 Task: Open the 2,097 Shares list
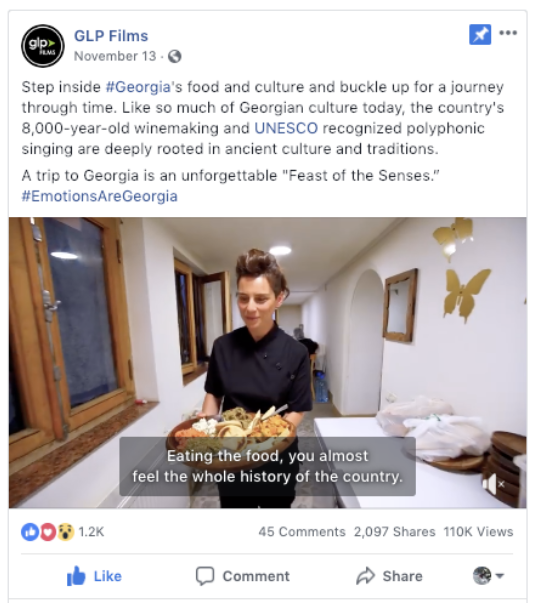pyautogui.click(x=394, y=532)
